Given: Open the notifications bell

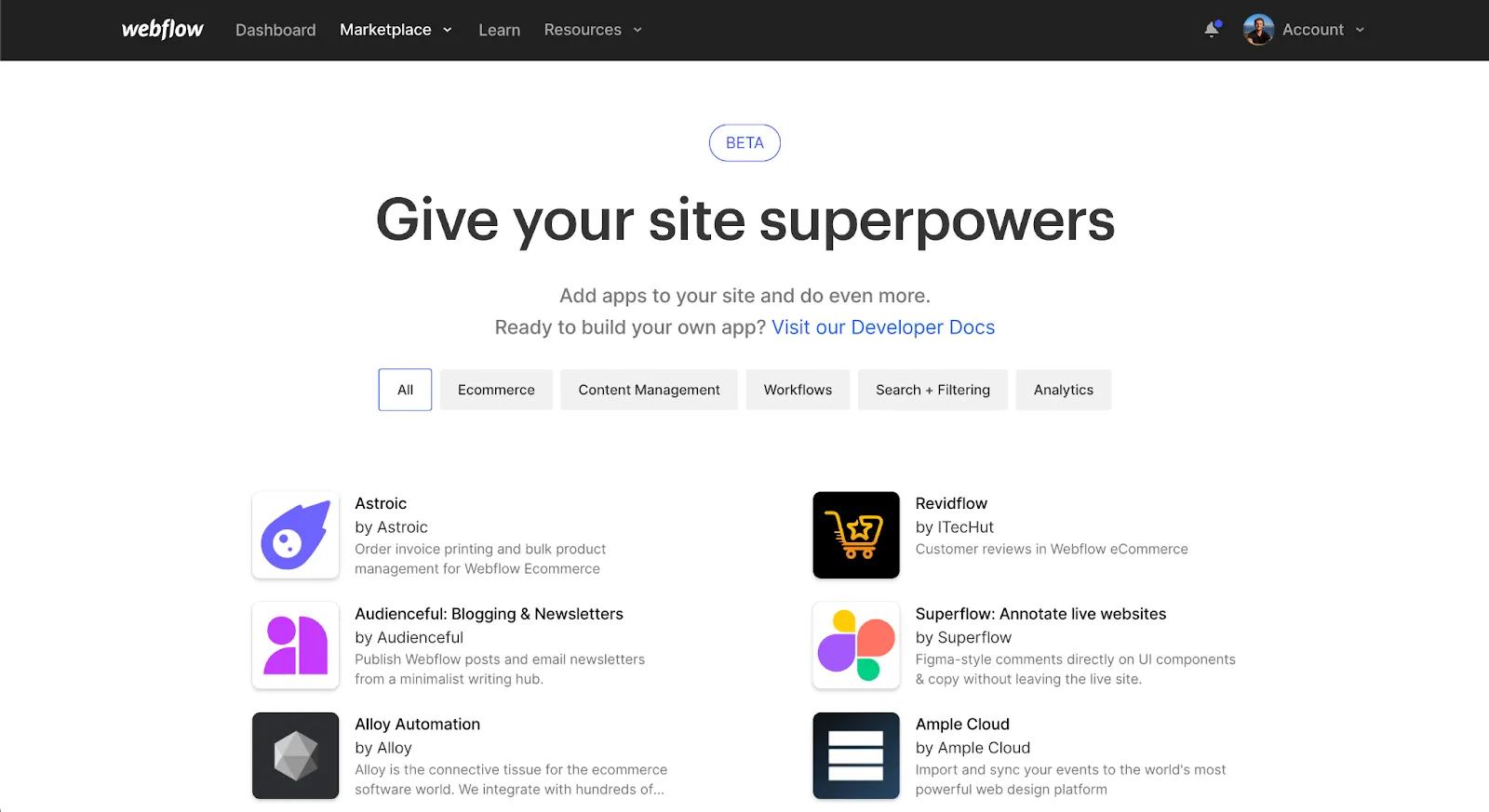Looking at the screenshot, I should click(x=1212, y=30).
